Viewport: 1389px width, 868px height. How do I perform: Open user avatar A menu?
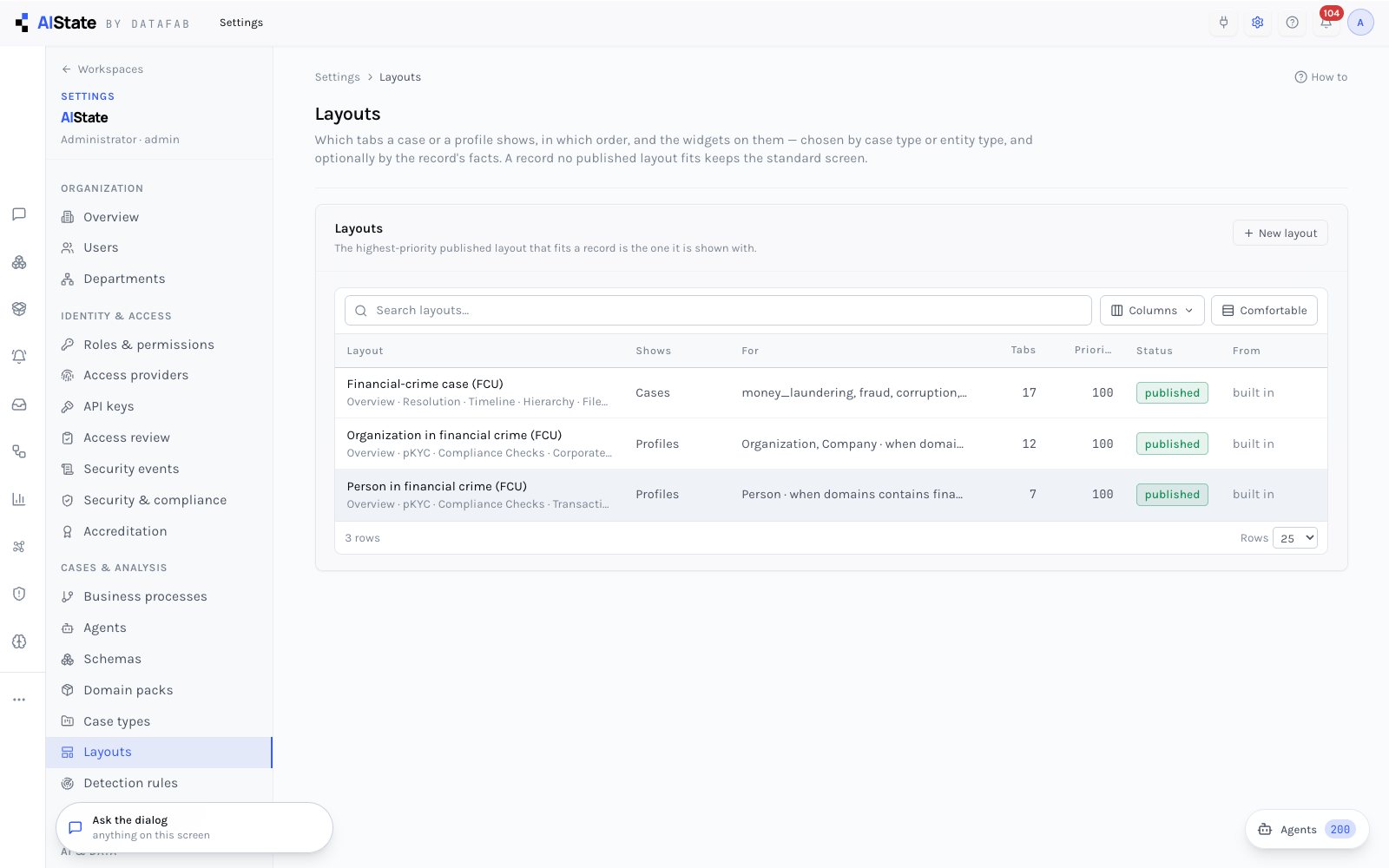(1360, 23)
